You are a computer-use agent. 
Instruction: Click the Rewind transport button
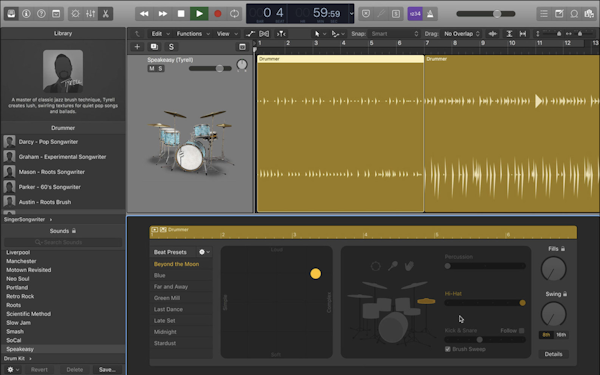point(144,14)
